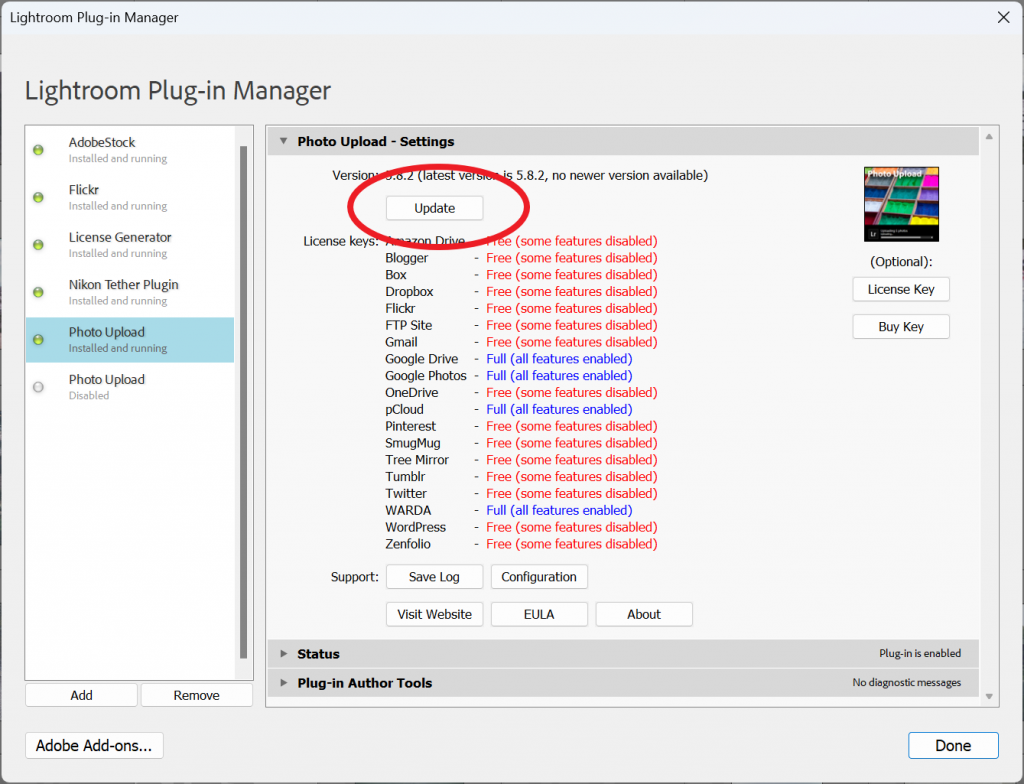This screenshot has width=1024, height=784.
Task: Click the Photo Upload plug-in thumbnail image
Action: coord(901,204)
